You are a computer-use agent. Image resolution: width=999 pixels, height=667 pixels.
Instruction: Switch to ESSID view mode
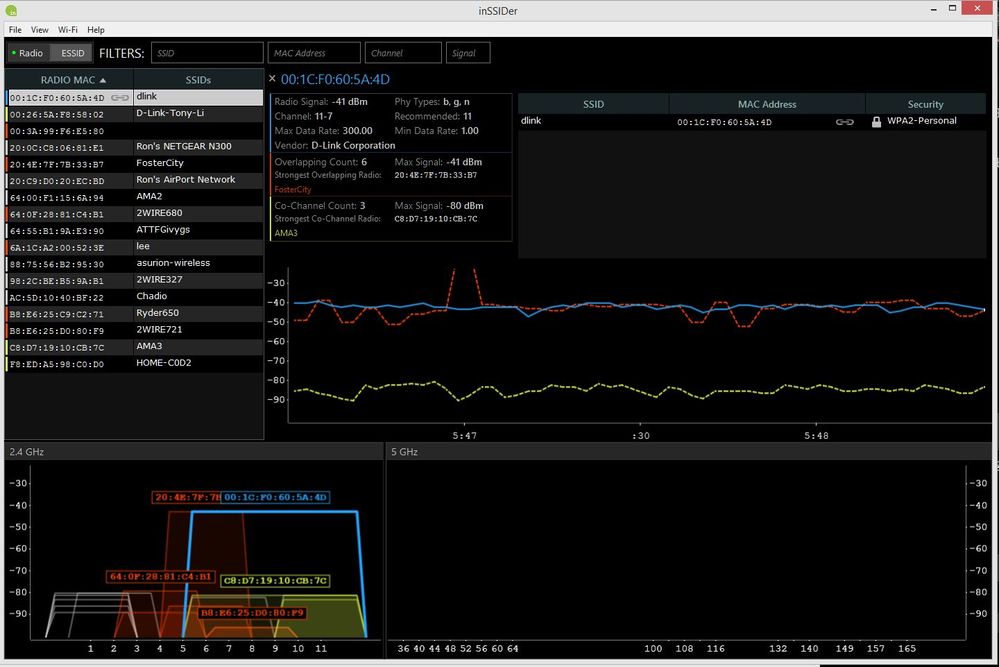coord(72,54)
